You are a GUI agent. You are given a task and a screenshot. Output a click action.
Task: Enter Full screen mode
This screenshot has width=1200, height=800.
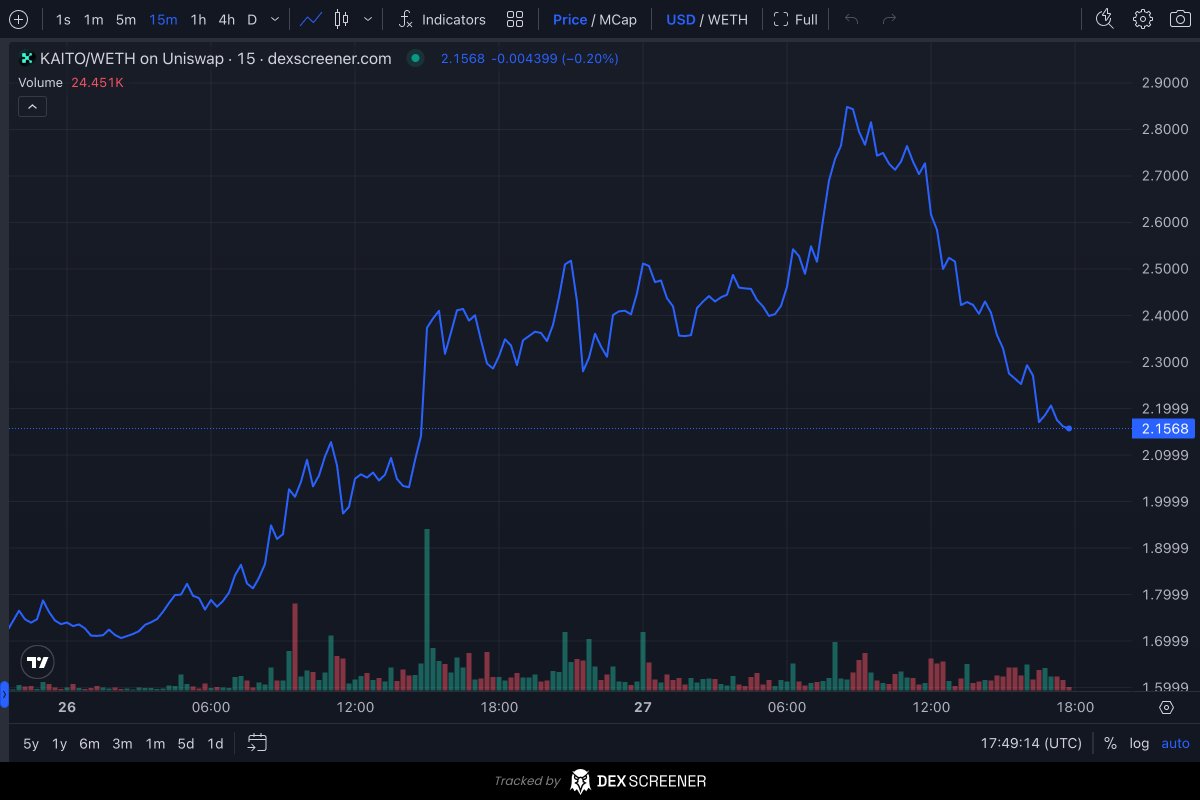[x=796, y=19]
